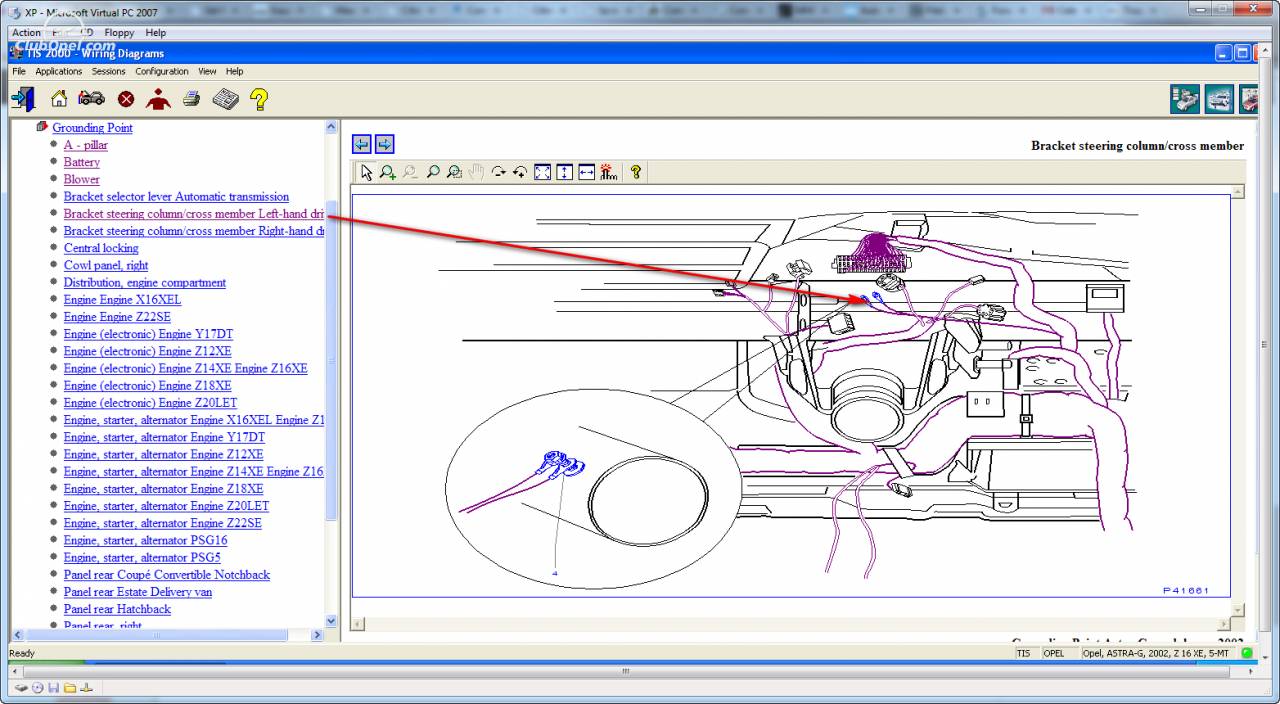The width and height of the screenshot is (1280, 704).
Task: Click the red person user icon
Action: click(158, 99)
